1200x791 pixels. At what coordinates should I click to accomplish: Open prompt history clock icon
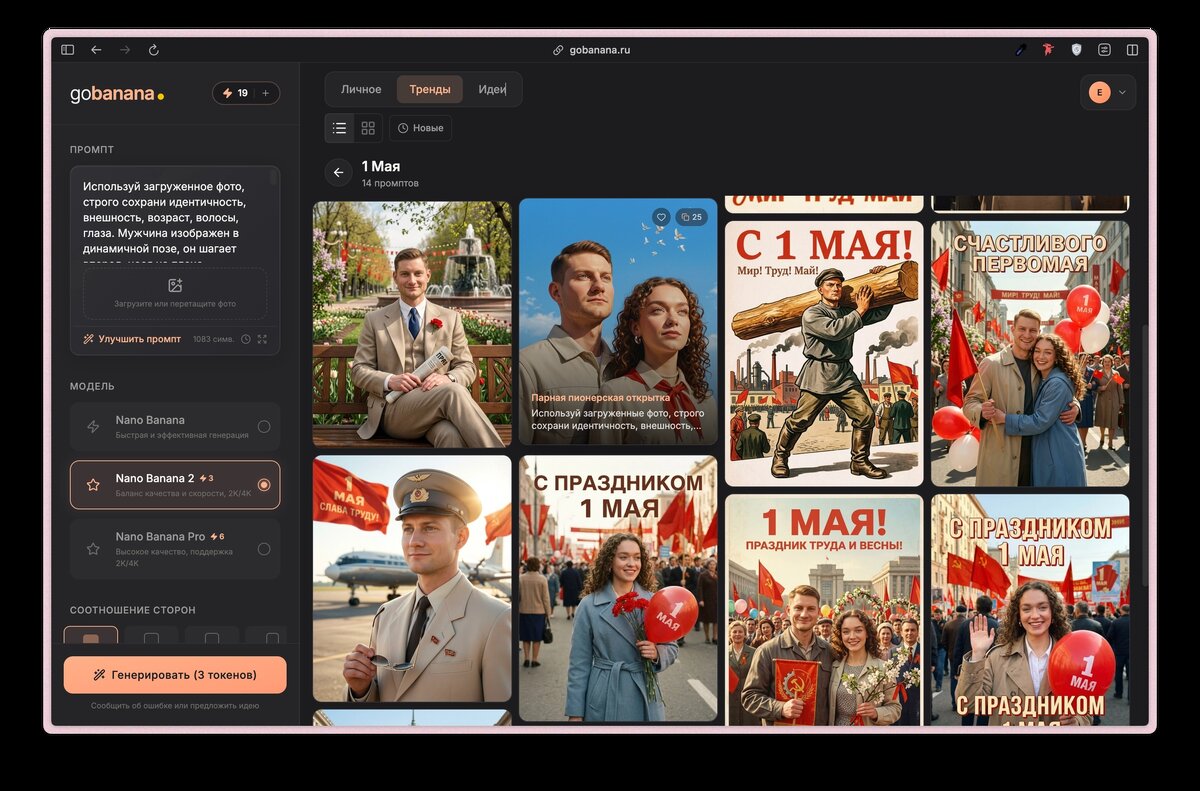246,339
